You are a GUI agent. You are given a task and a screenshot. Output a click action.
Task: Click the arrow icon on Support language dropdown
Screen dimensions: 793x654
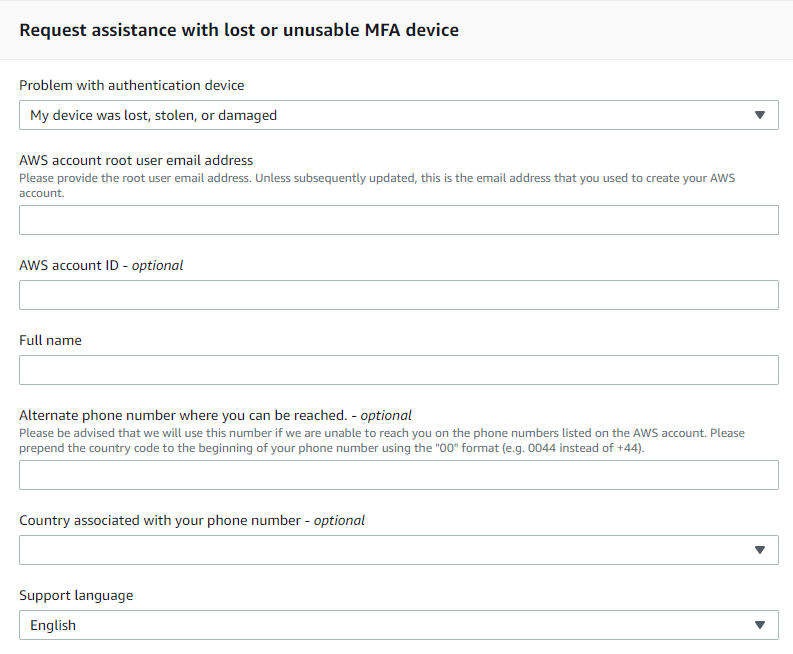pyautogui.click(x=760, y=625)
